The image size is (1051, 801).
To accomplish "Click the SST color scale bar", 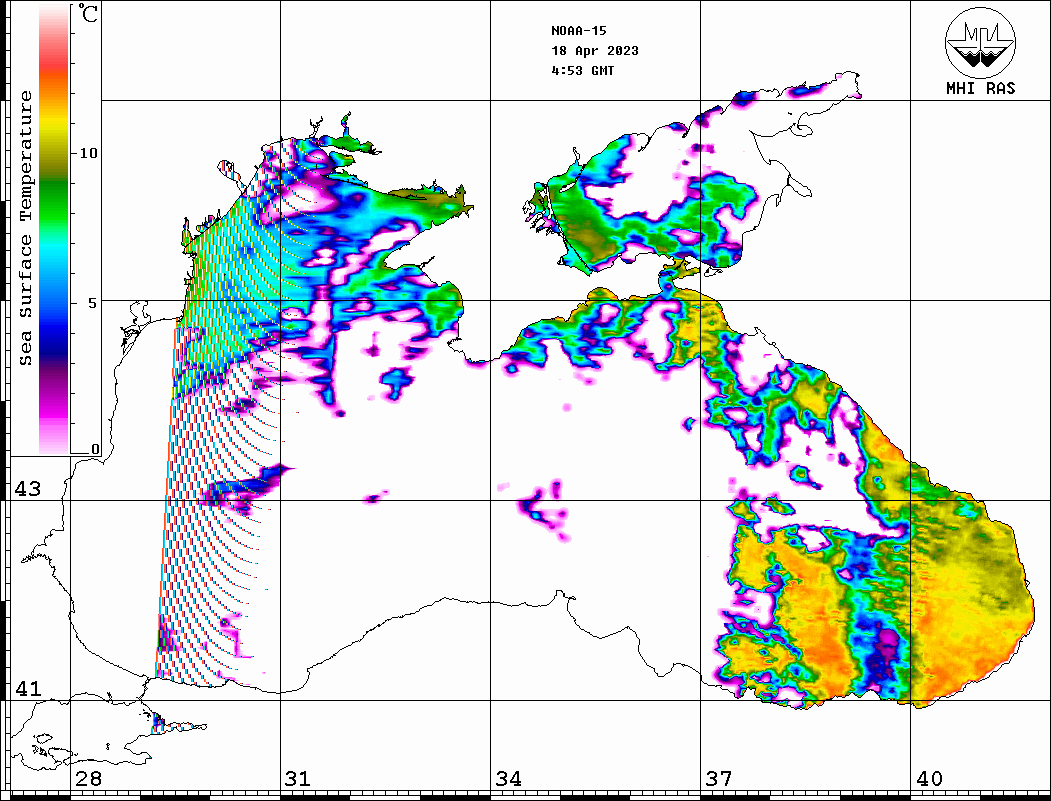I will (54, 229).
